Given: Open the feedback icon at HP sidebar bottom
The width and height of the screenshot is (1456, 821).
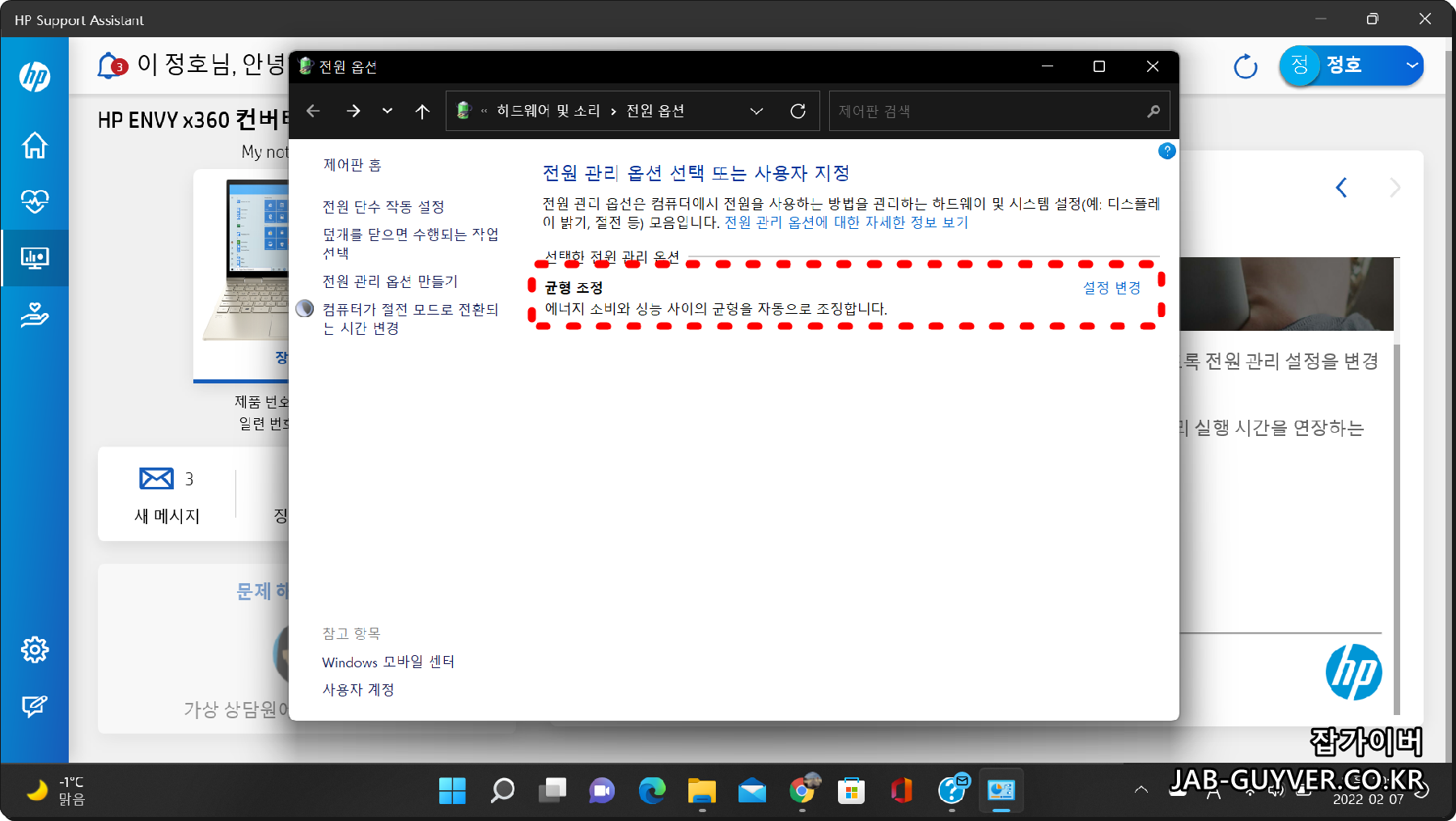Looking at the screenshot, I should point(35,706).
